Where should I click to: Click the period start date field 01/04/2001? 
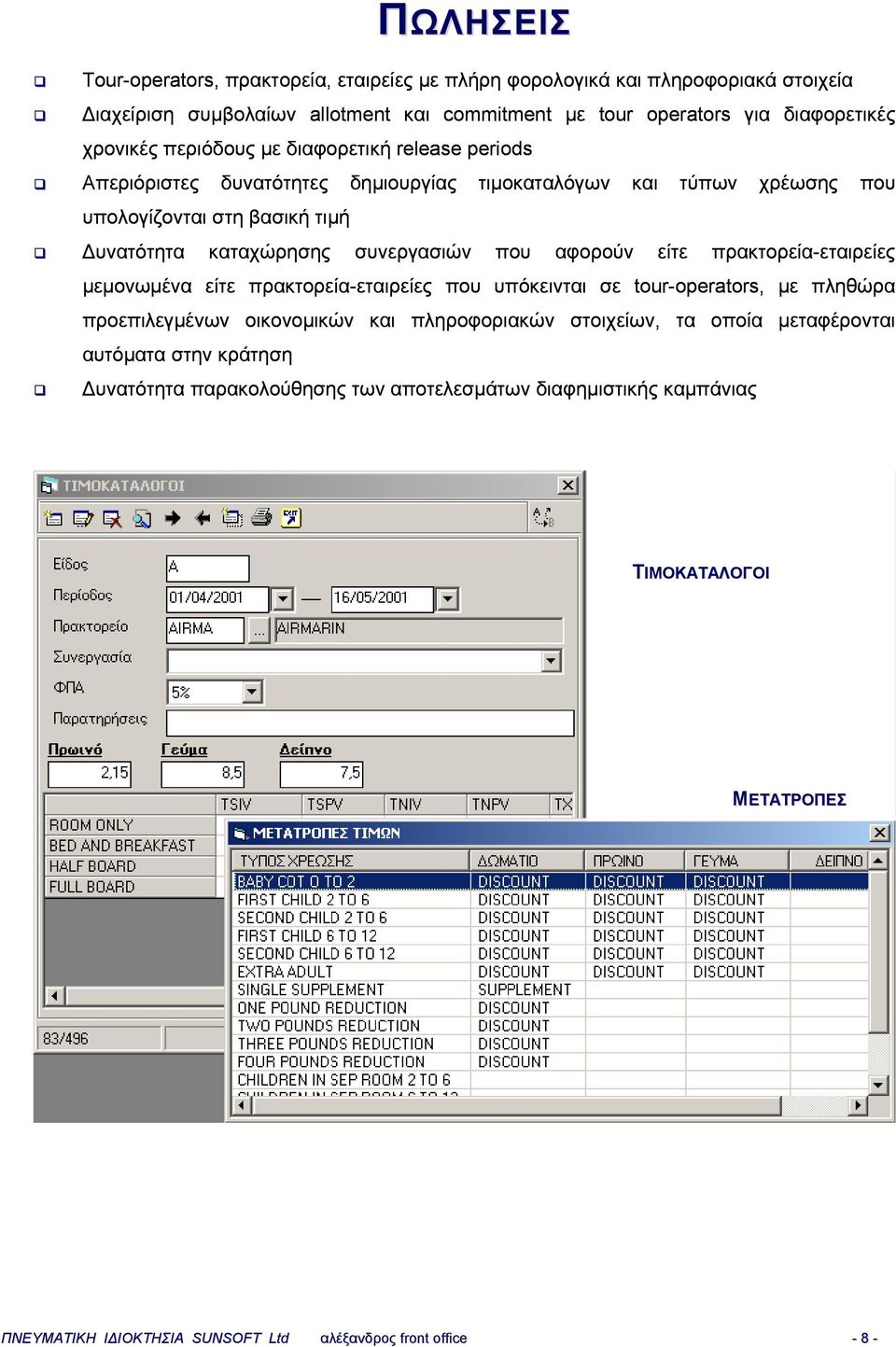[218, 598]
